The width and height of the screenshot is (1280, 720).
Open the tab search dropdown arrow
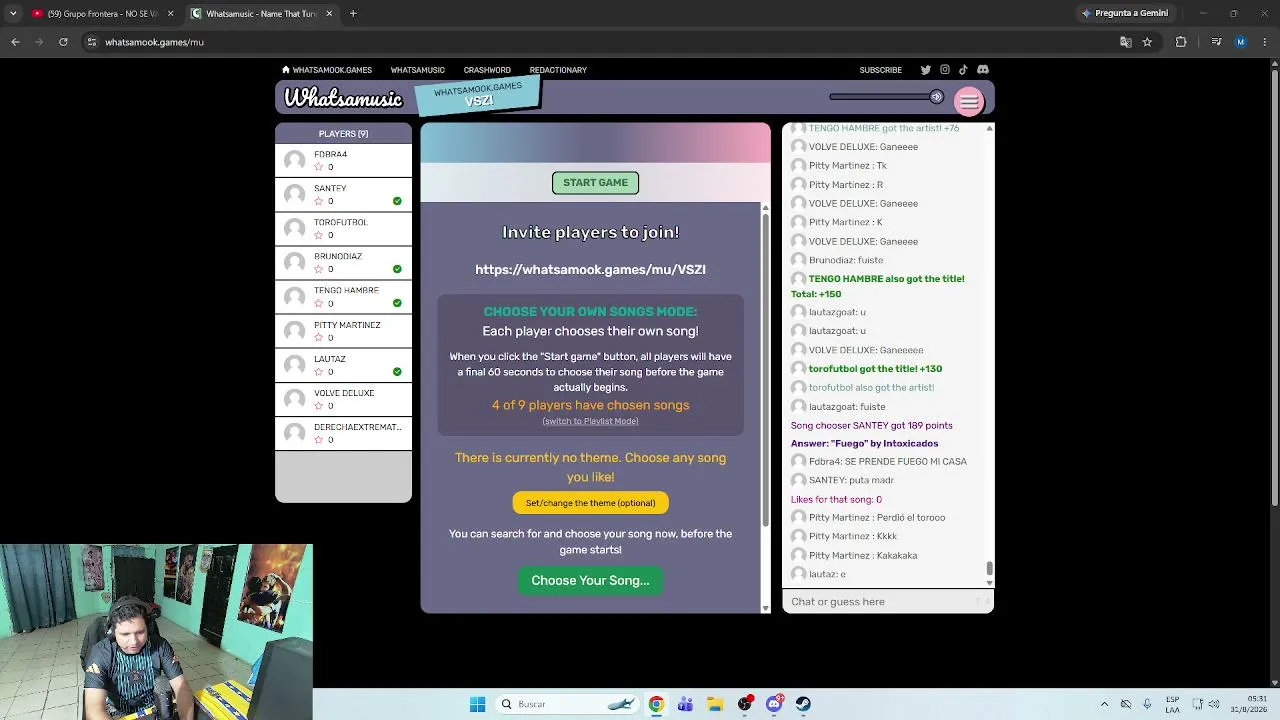pos(13,13)
